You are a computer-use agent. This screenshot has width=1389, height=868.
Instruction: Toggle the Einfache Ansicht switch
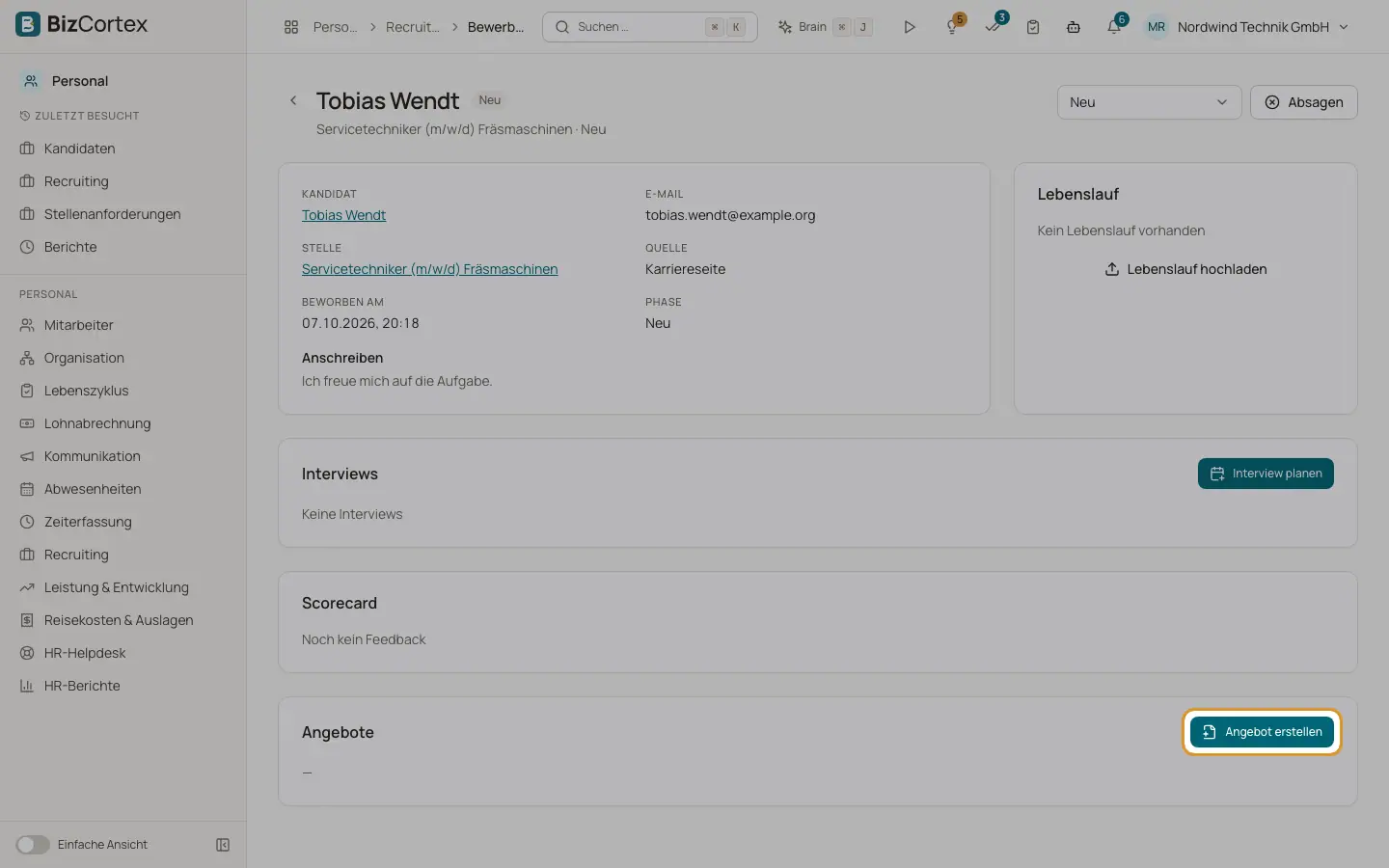click(33, 845)
